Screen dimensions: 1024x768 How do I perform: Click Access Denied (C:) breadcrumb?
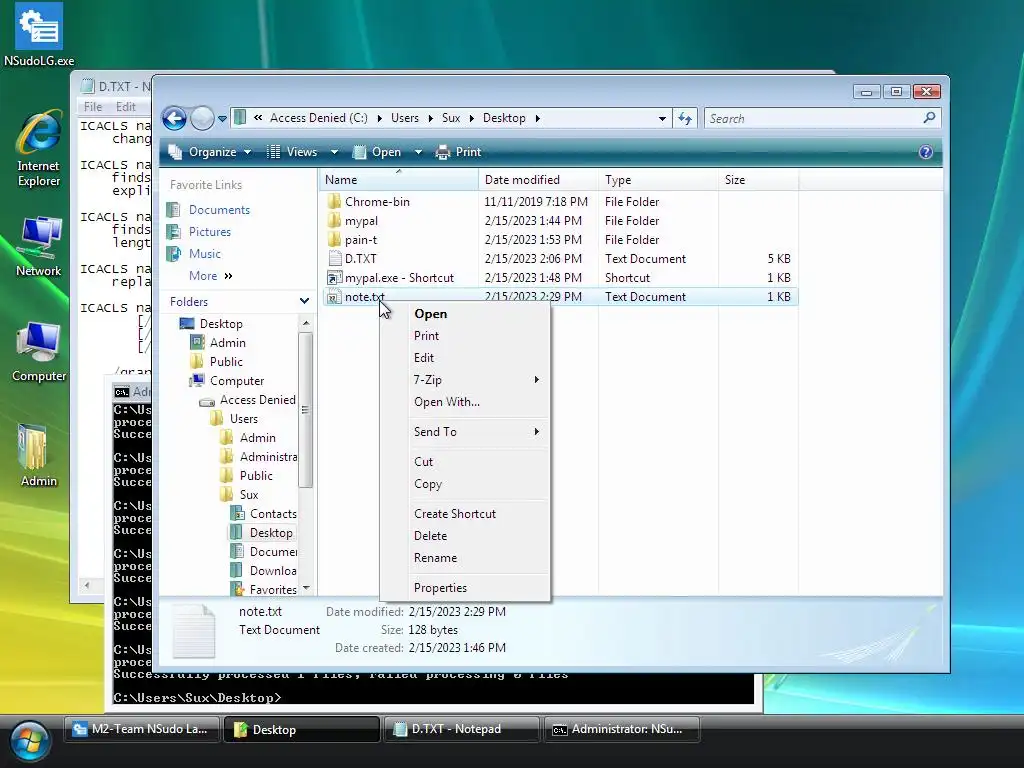[x=319, y=118]
